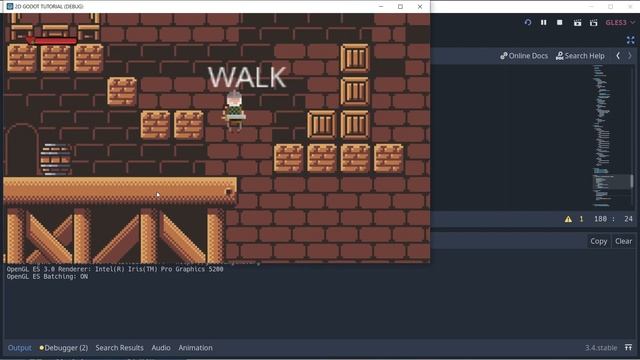This screenshot has width=640, height=360.
Task: Click the Play Custom Scene icon
Action: [593, 23]
